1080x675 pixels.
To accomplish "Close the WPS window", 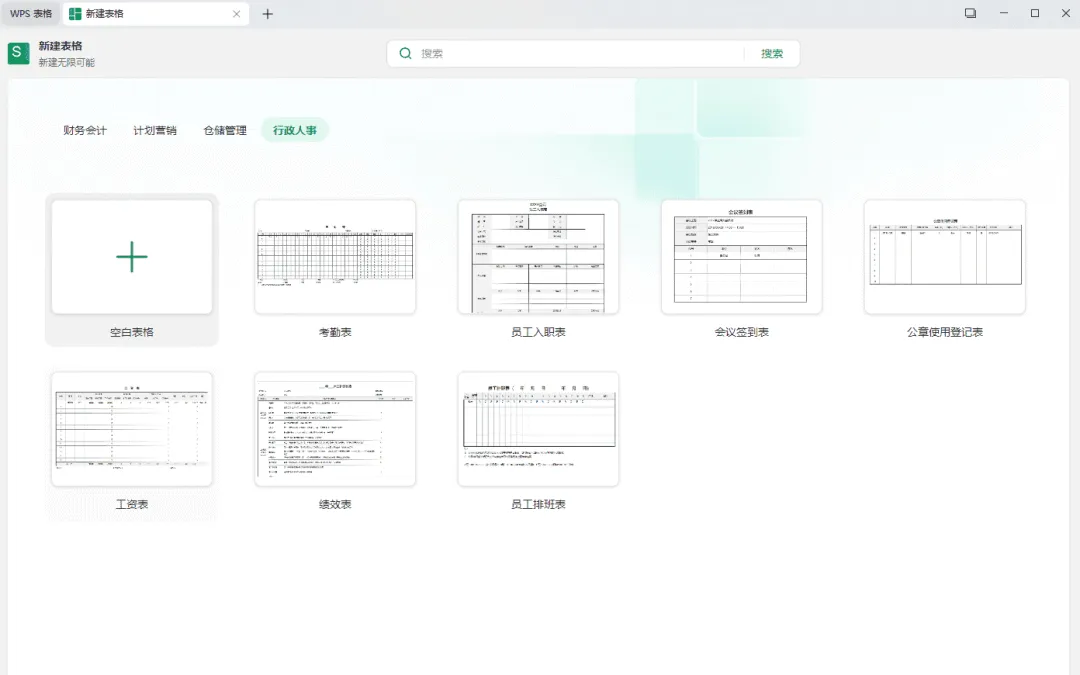I will coord(1066,13).
